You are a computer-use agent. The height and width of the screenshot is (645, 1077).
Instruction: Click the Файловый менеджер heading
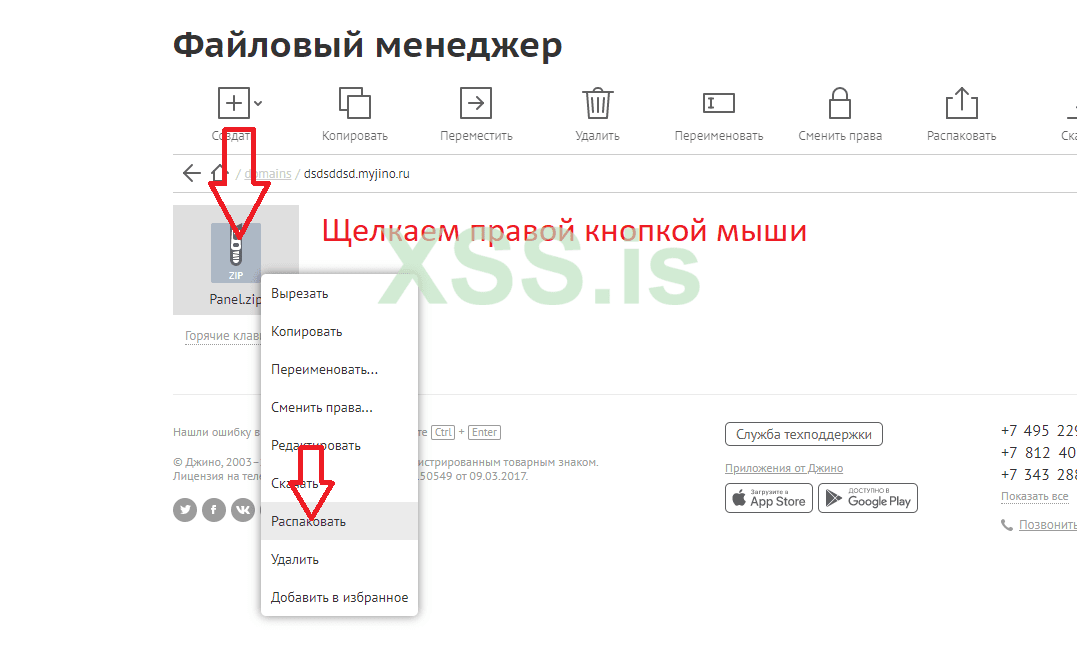pyautogui.click(x=367, y=45)
